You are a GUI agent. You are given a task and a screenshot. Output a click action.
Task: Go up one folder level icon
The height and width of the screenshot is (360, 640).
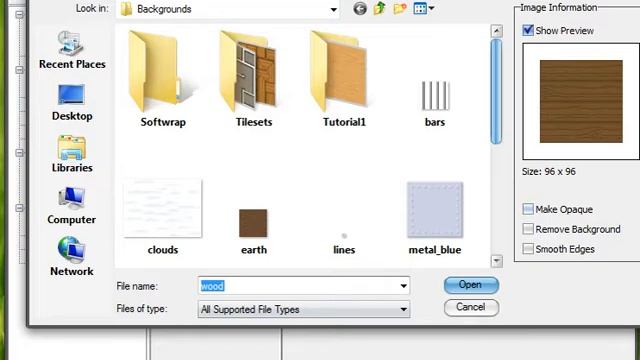pyautogui.click(x=380, y=8)
